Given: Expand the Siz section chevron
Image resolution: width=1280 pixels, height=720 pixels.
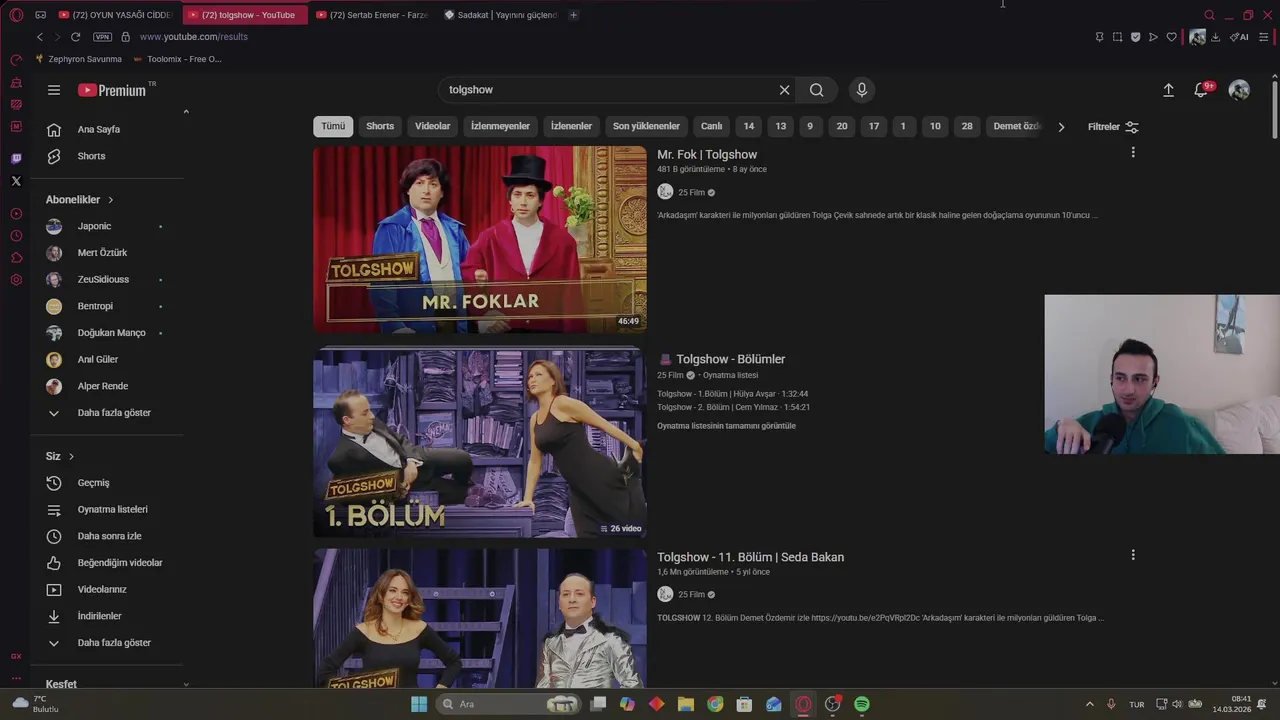Looking at the screenshot, I should (71, 456).
